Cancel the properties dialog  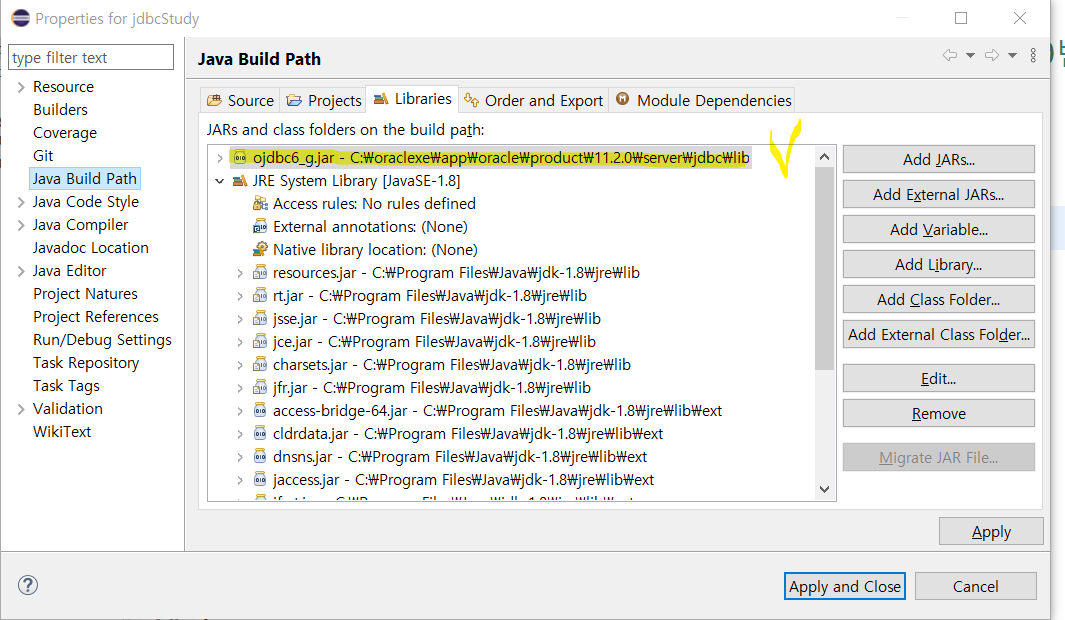[975, 586]
